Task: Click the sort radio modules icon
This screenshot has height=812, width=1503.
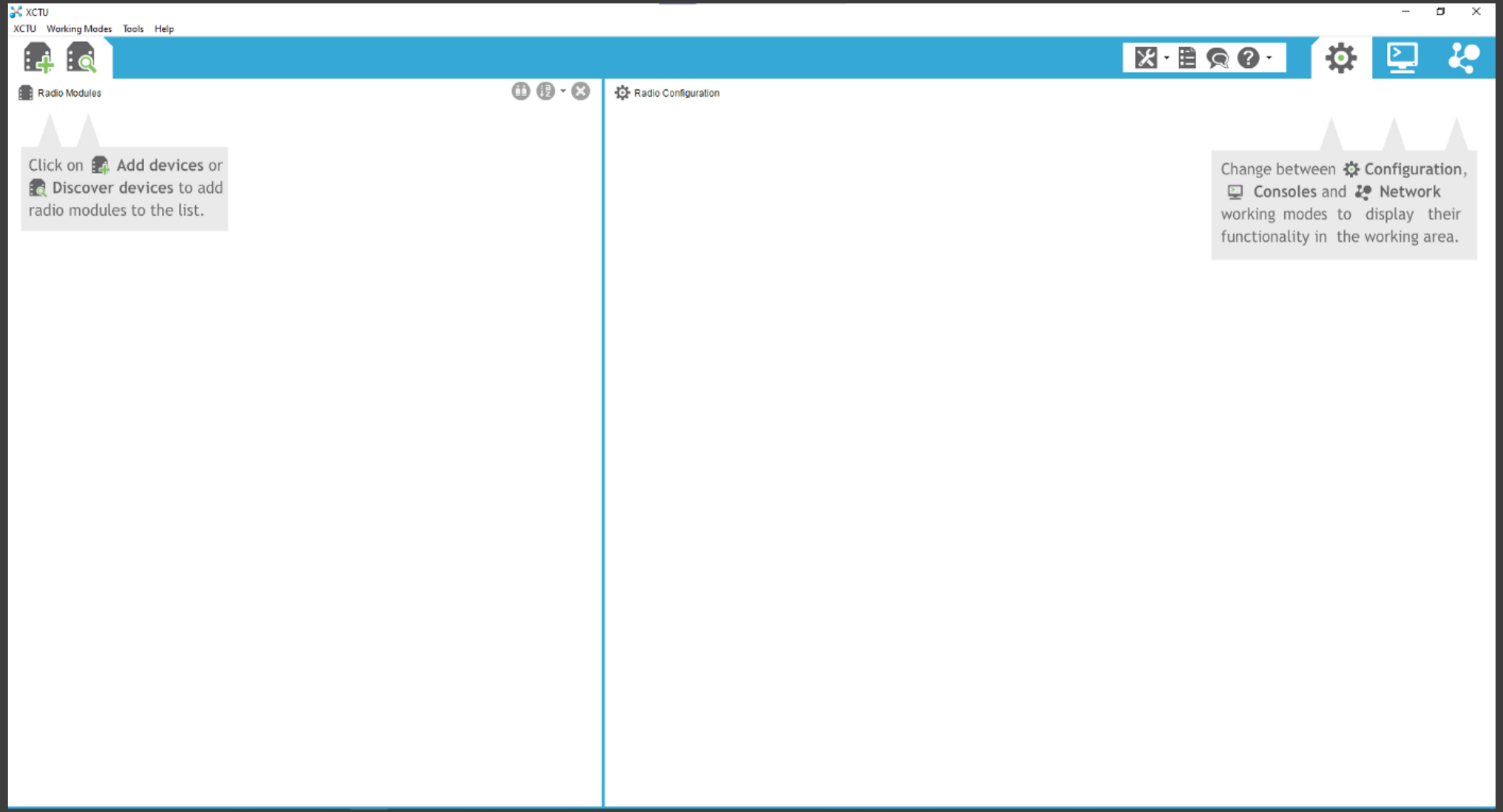Action: [x=546, y=91]
